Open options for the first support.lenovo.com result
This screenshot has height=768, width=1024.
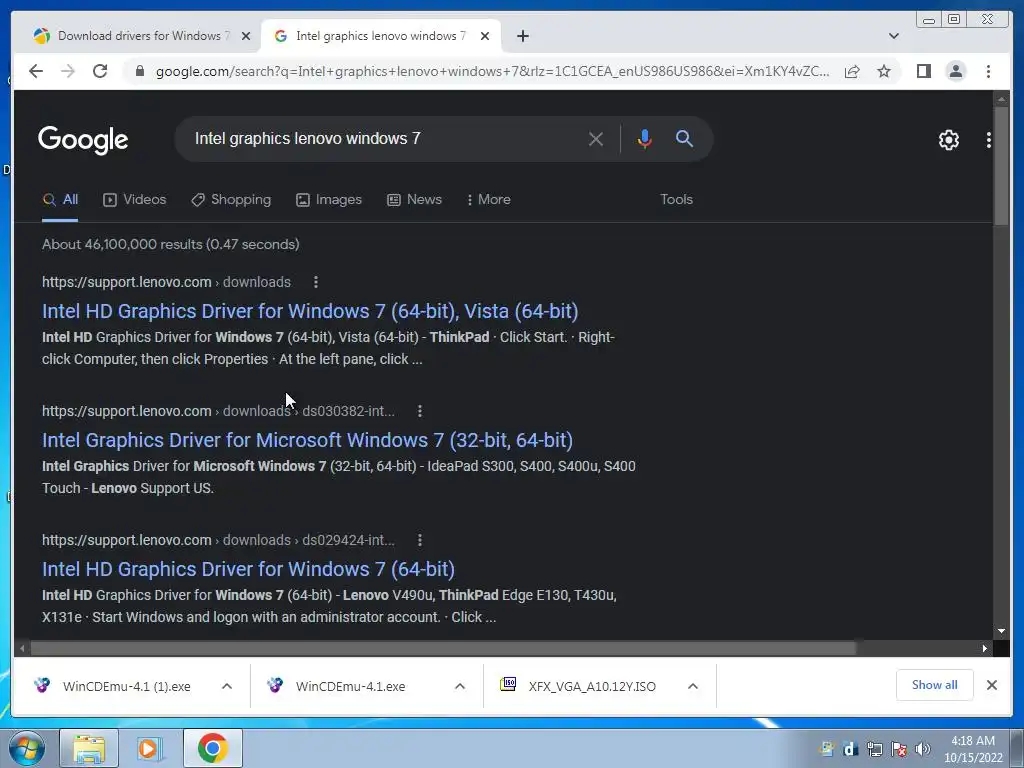click(316, 282)
